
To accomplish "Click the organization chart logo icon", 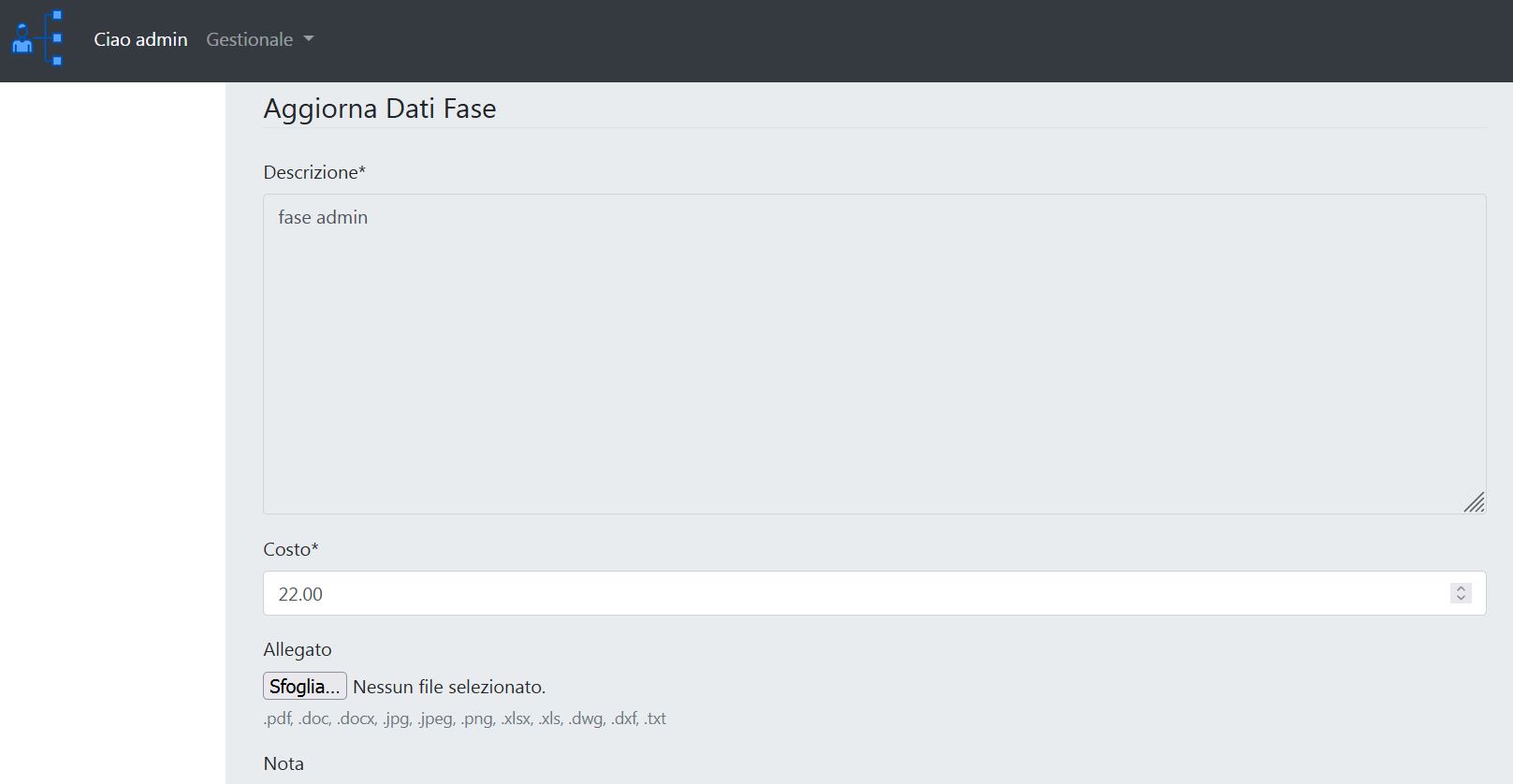I will (x=36, y=39).
